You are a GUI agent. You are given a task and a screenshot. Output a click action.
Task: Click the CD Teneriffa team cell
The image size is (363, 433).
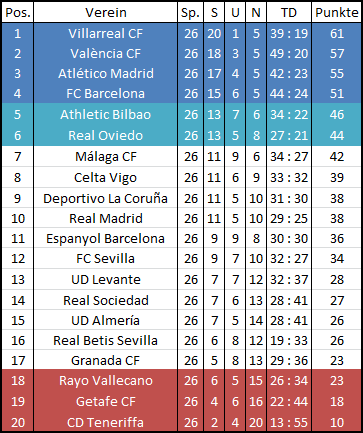click(105, 422)
